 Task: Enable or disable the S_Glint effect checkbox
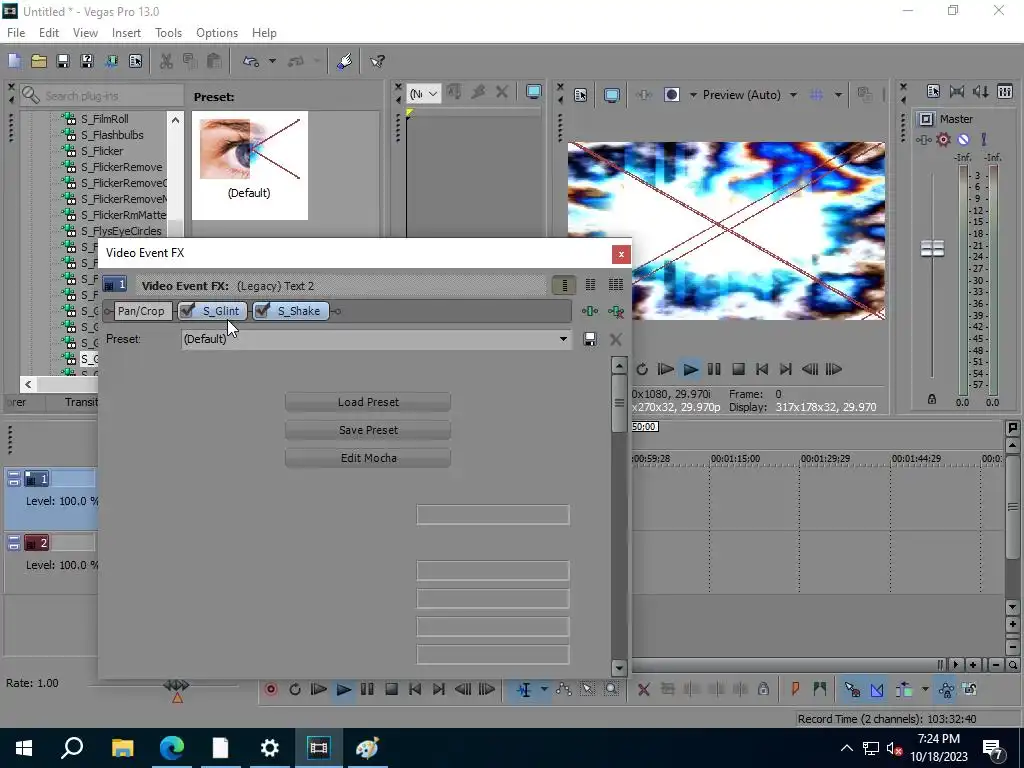(x=187, y=310)
